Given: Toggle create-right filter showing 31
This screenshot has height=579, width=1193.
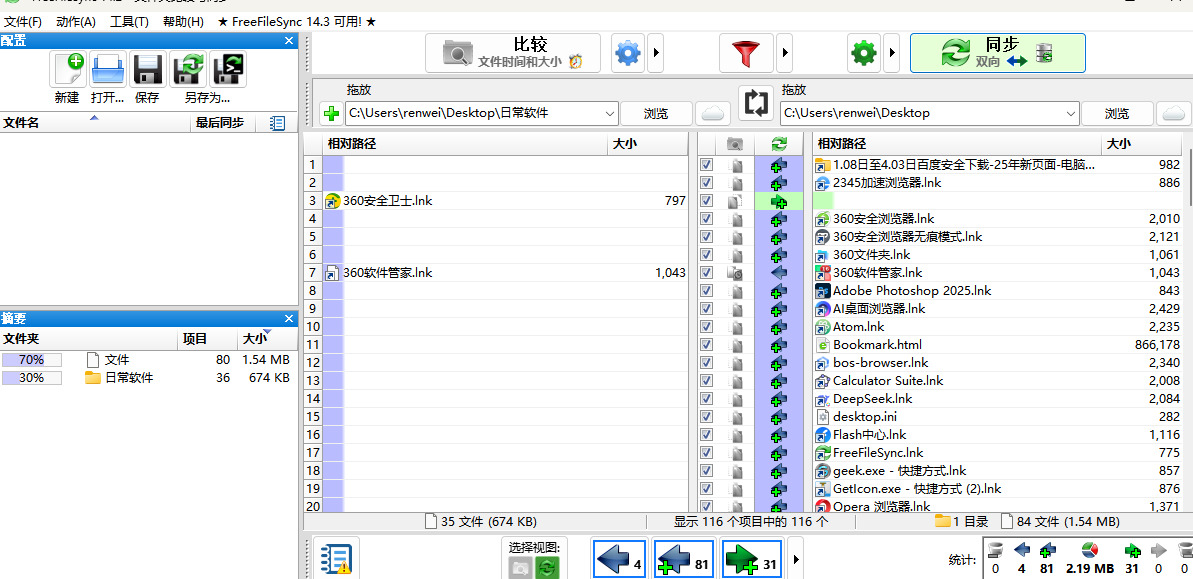Looking at the screenshot, I should [x=752, y=561].
